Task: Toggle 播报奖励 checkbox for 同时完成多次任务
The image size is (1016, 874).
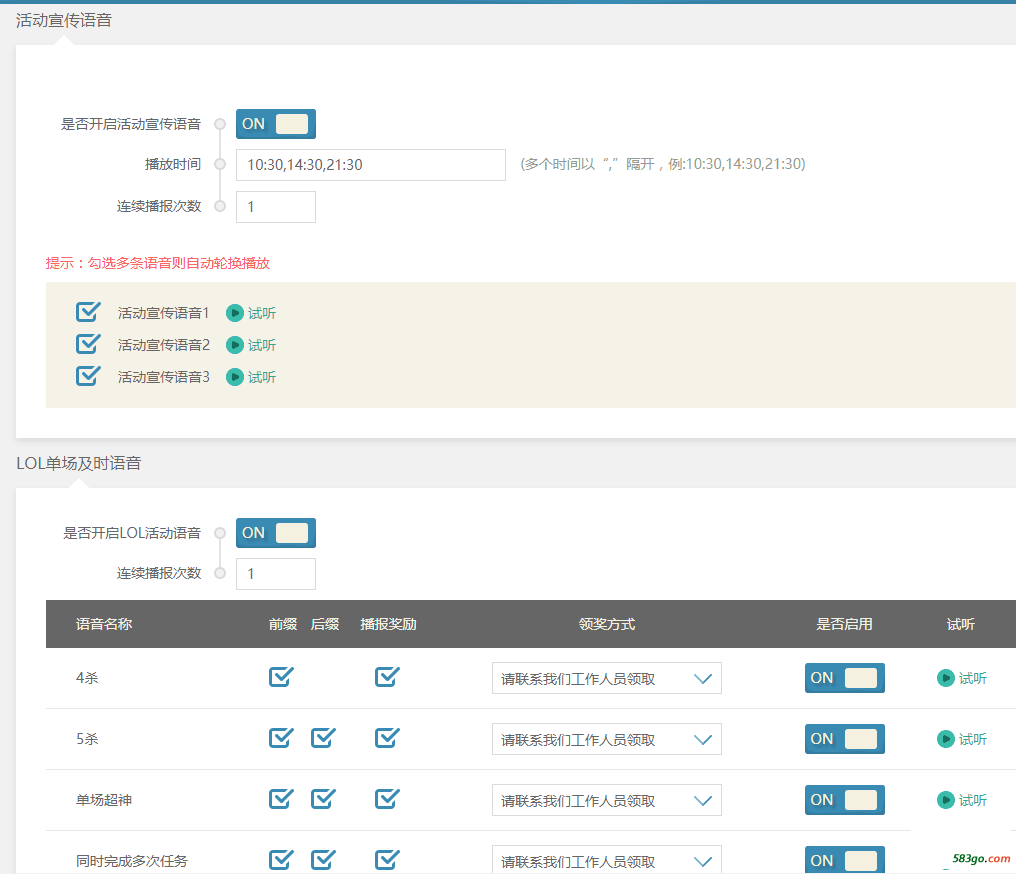Action: 387,860
